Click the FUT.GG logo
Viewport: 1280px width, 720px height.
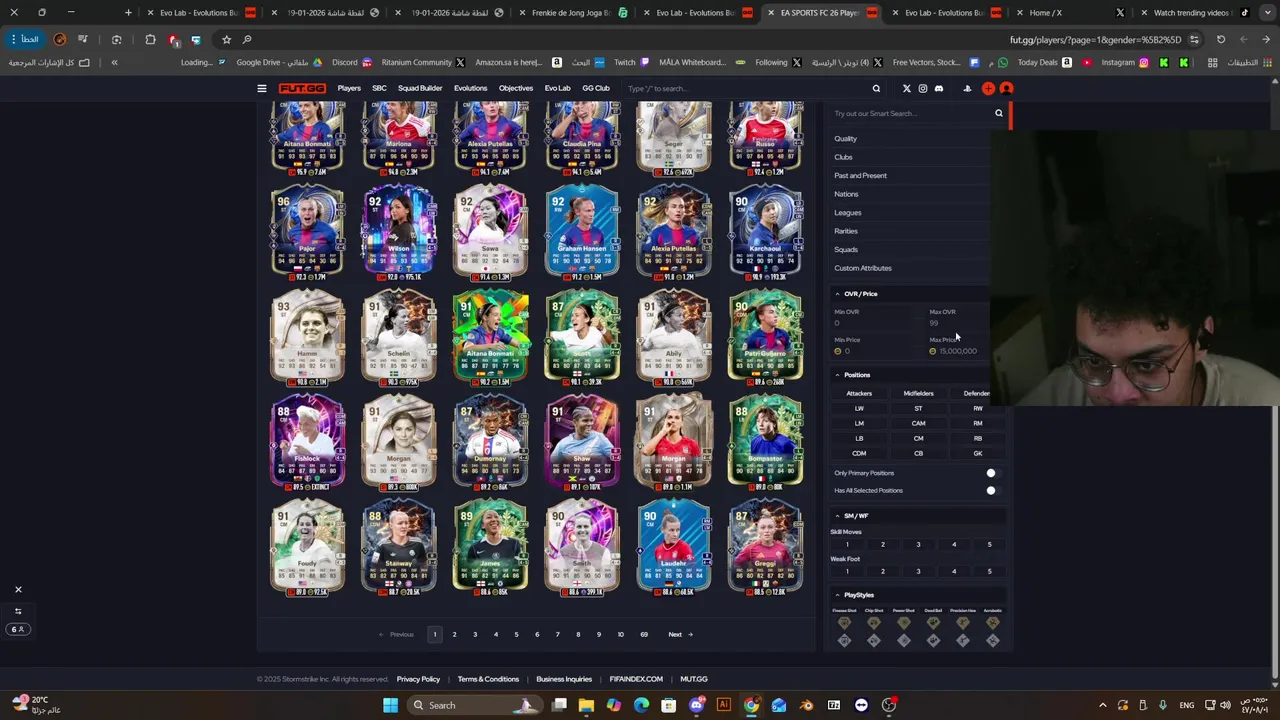click(302, 88)
